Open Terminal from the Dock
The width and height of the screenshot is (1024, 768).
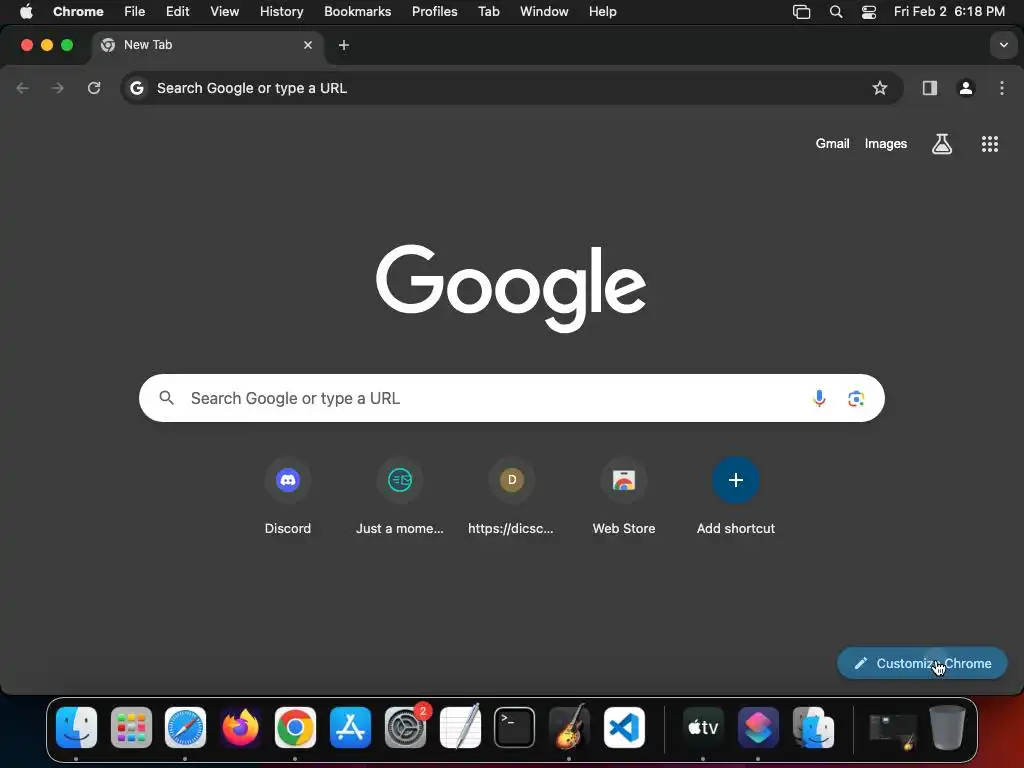[515, 728]
